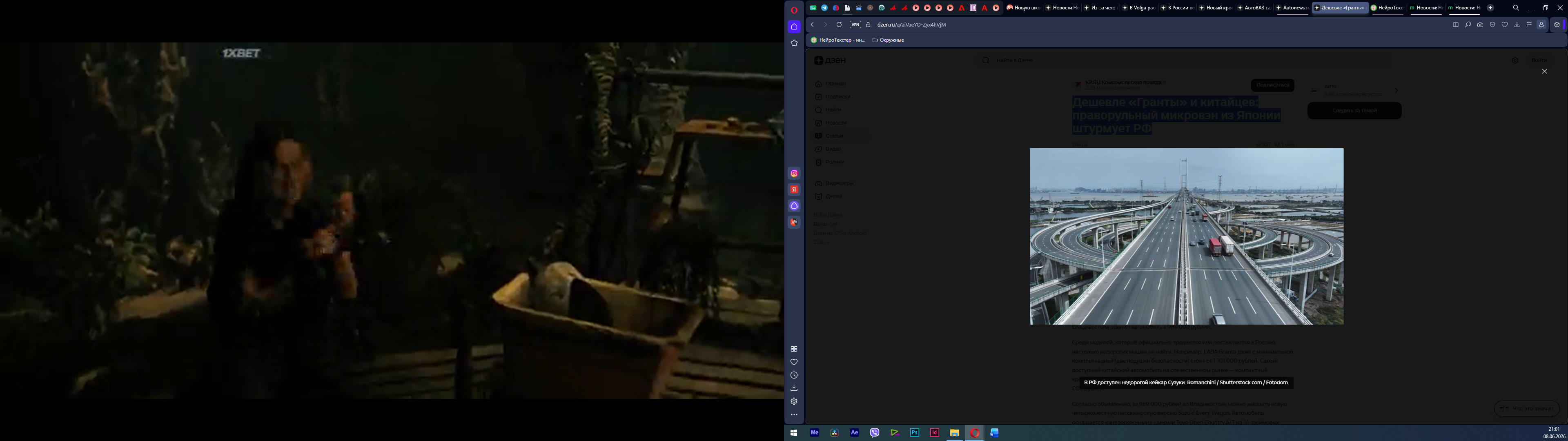Viewport: 1568px width, 441px height.
Task: Open the toolbar downloads arrow icon
Action: 1517,25
